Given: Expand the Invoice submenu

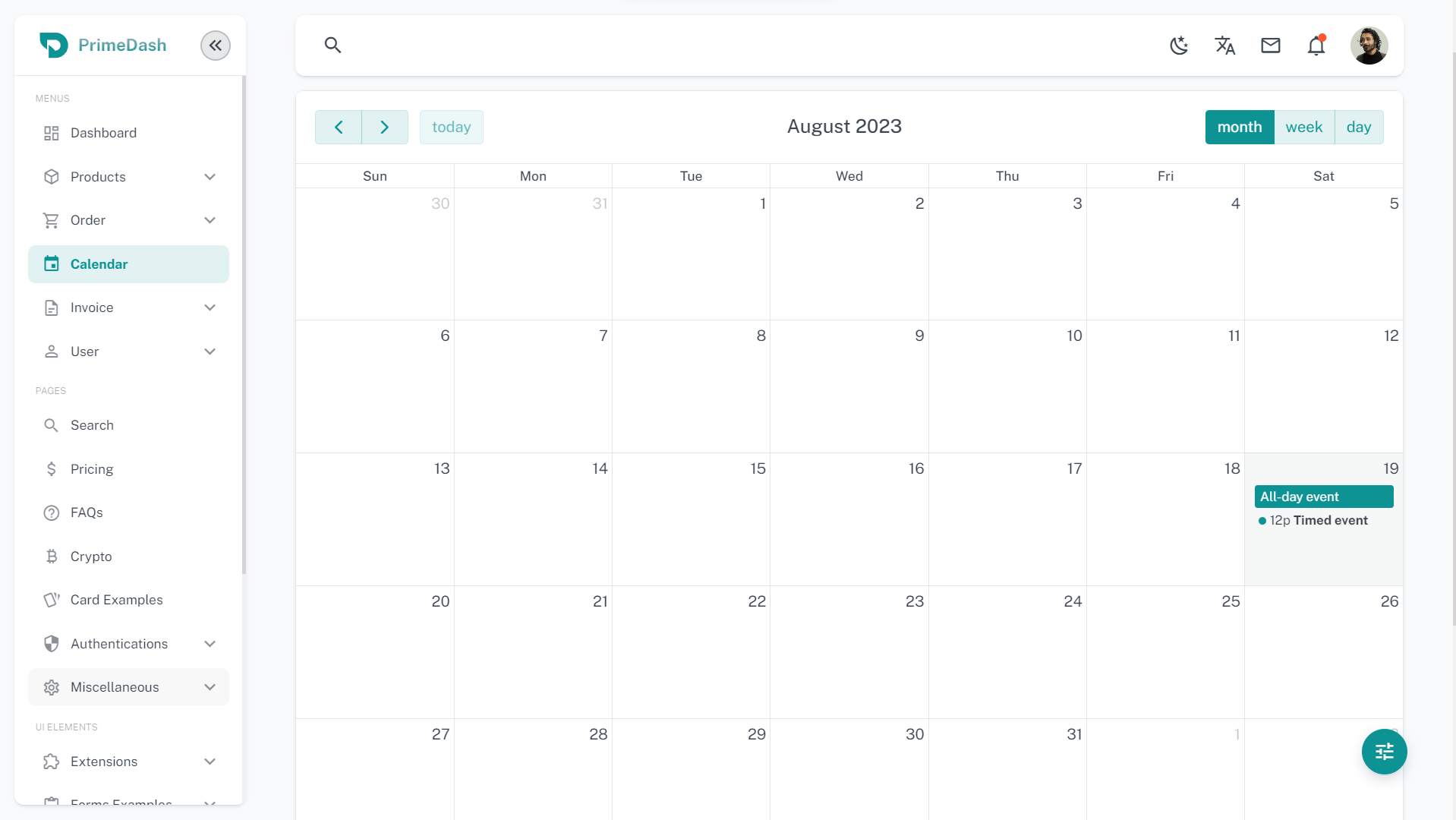Looking at the screenshot, I should (129, 307).
